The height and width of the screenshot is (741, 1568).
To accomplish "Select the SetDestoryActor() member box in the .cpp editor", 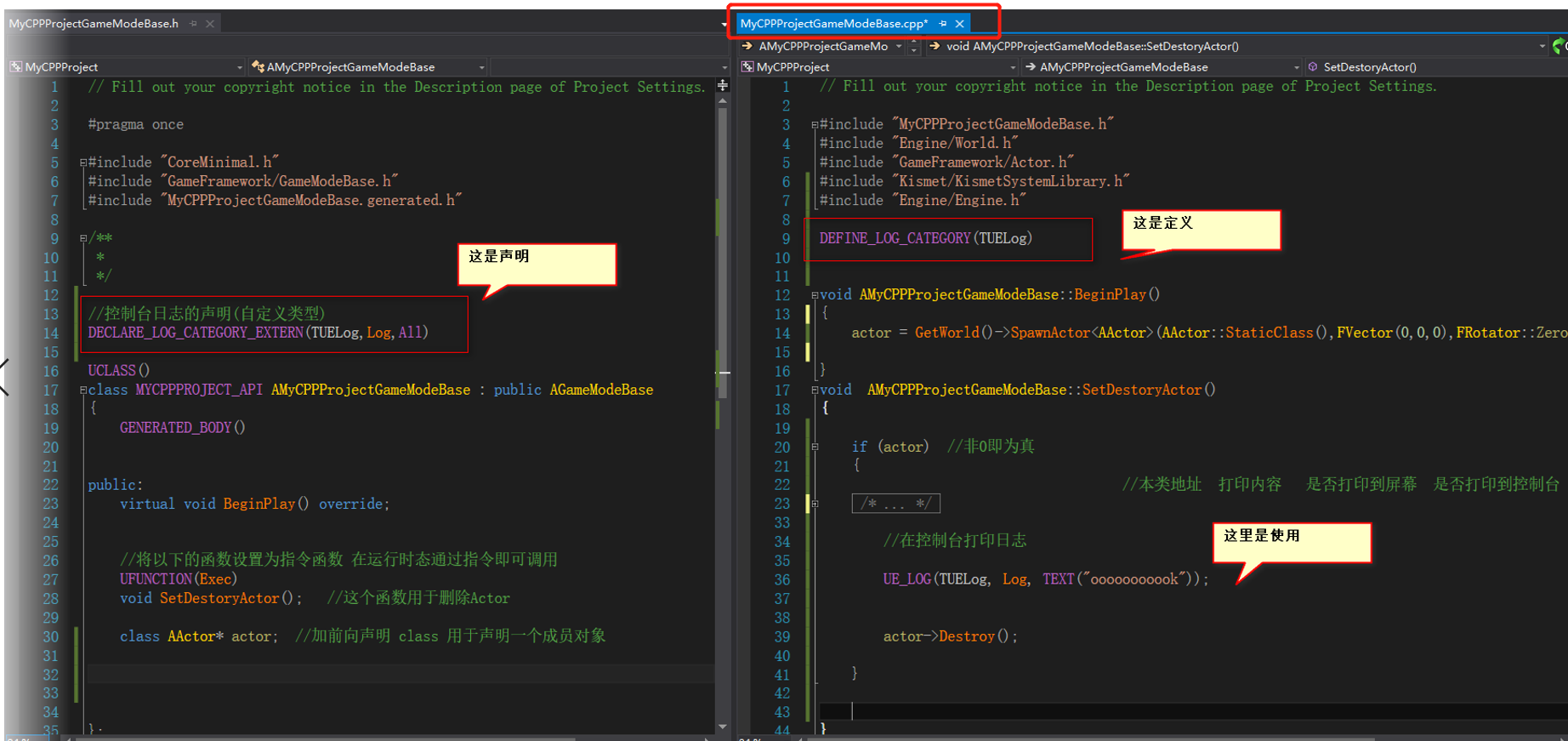I will [1435, 66].
